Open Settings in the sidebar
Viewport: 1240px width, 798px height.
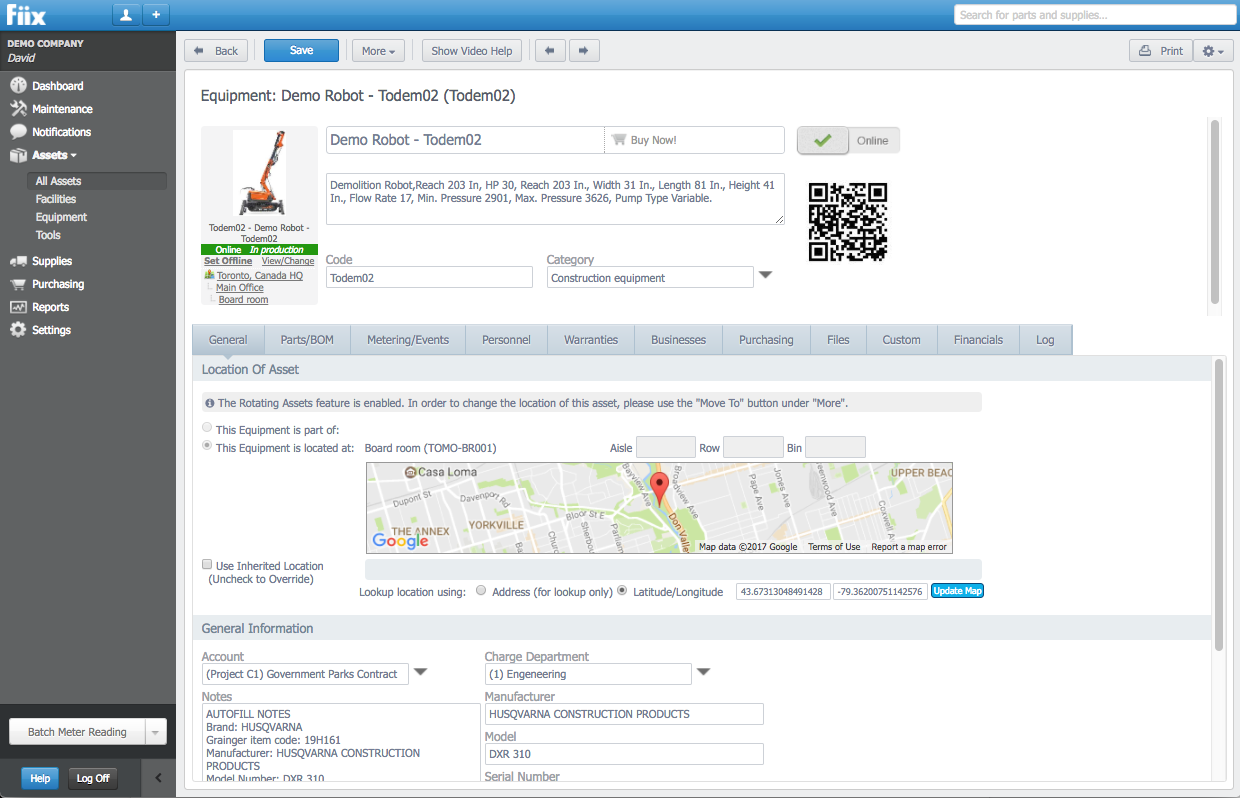(51, 330)
